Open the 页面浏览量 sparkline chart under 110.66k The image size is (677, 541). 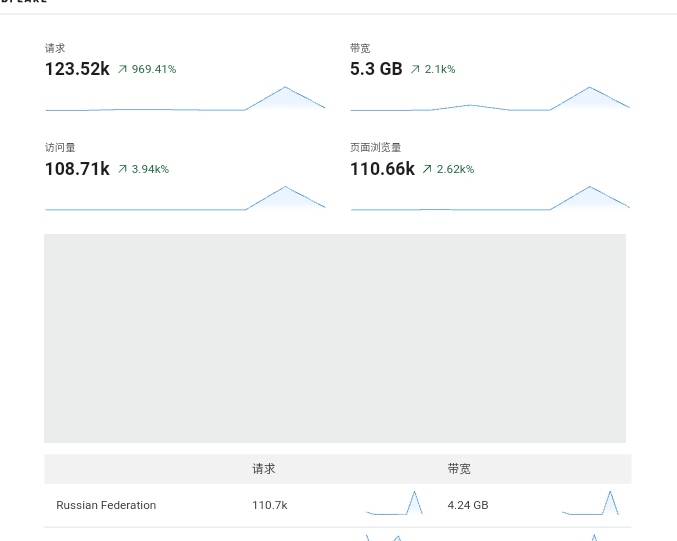490,198
